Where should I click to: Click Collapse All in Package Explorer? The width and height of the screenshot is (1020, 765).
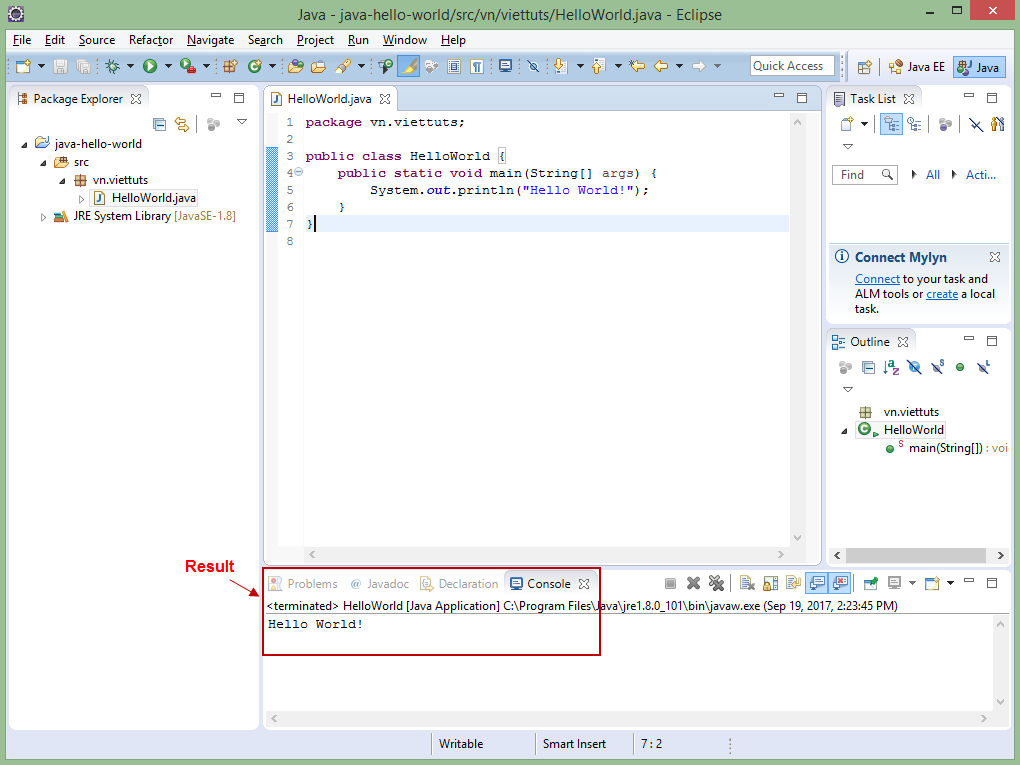[x=159, y=124]
